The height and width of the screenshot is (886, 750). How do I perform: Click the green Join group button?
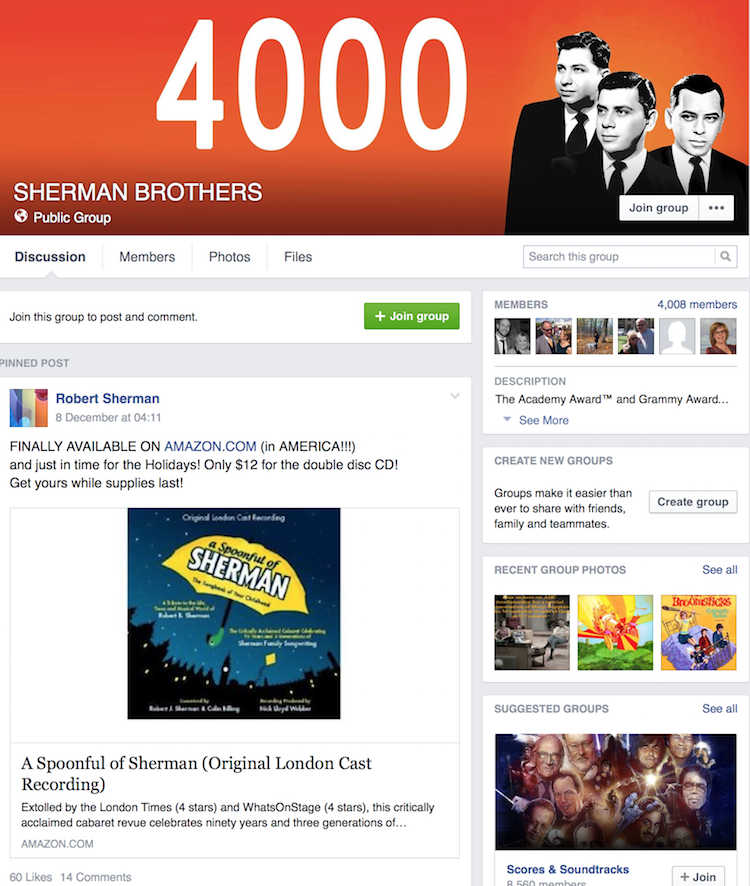(411, 316)
